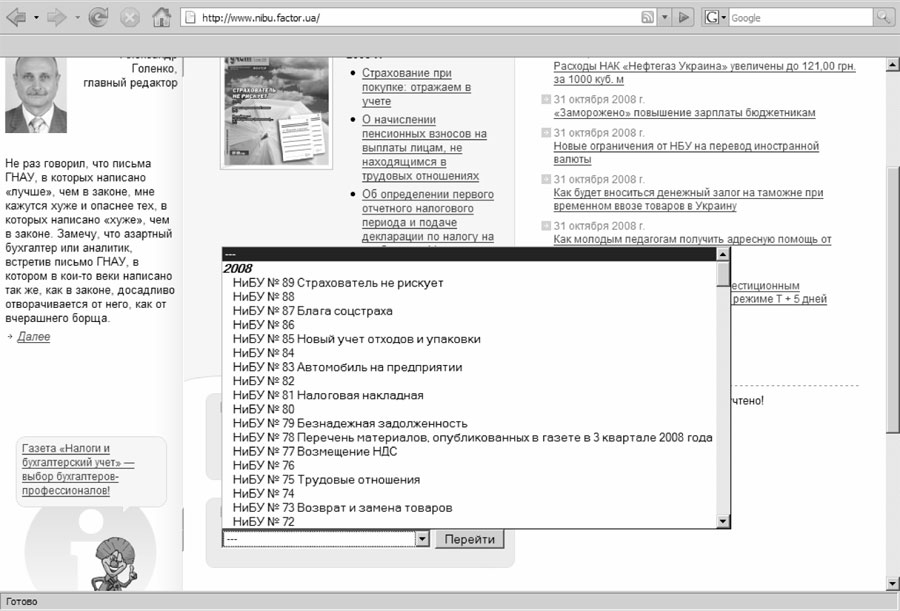Click the magazine cover thumbnail
Screen dimensions: 900x611
tap(274, 110)
